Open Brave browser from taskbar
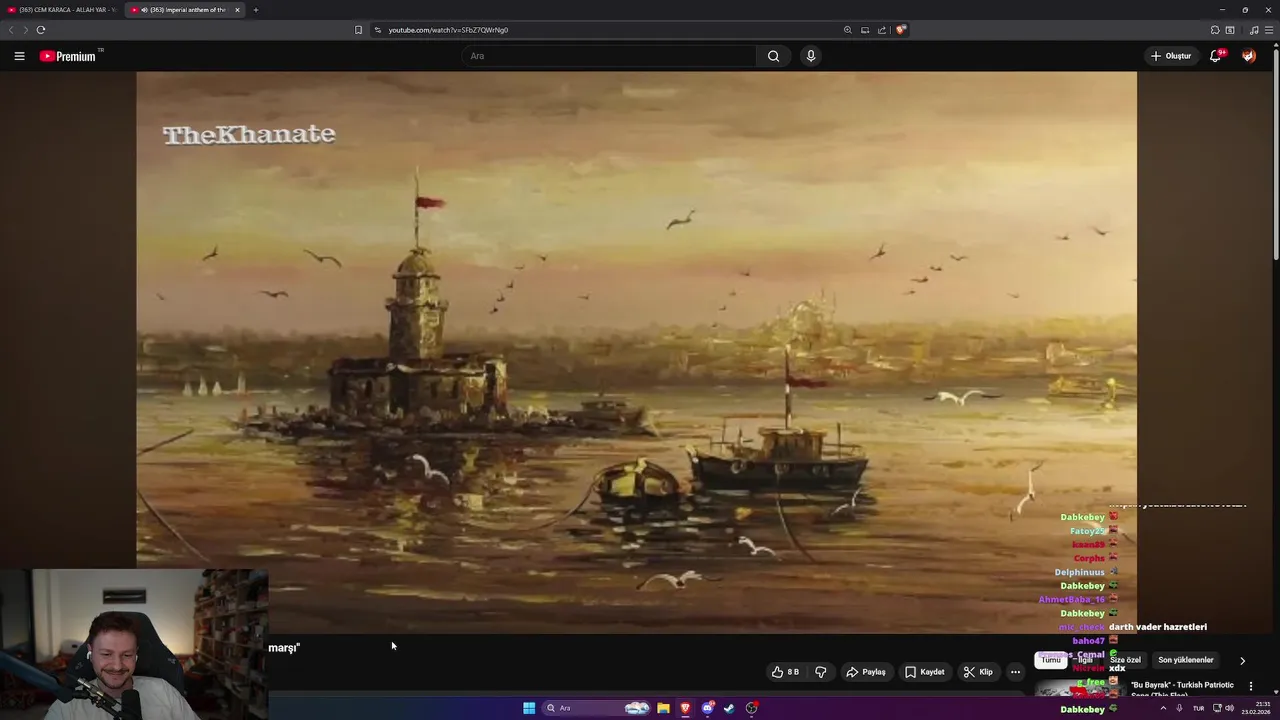The width and height of the screenshot is (1280, 720). 685,708
